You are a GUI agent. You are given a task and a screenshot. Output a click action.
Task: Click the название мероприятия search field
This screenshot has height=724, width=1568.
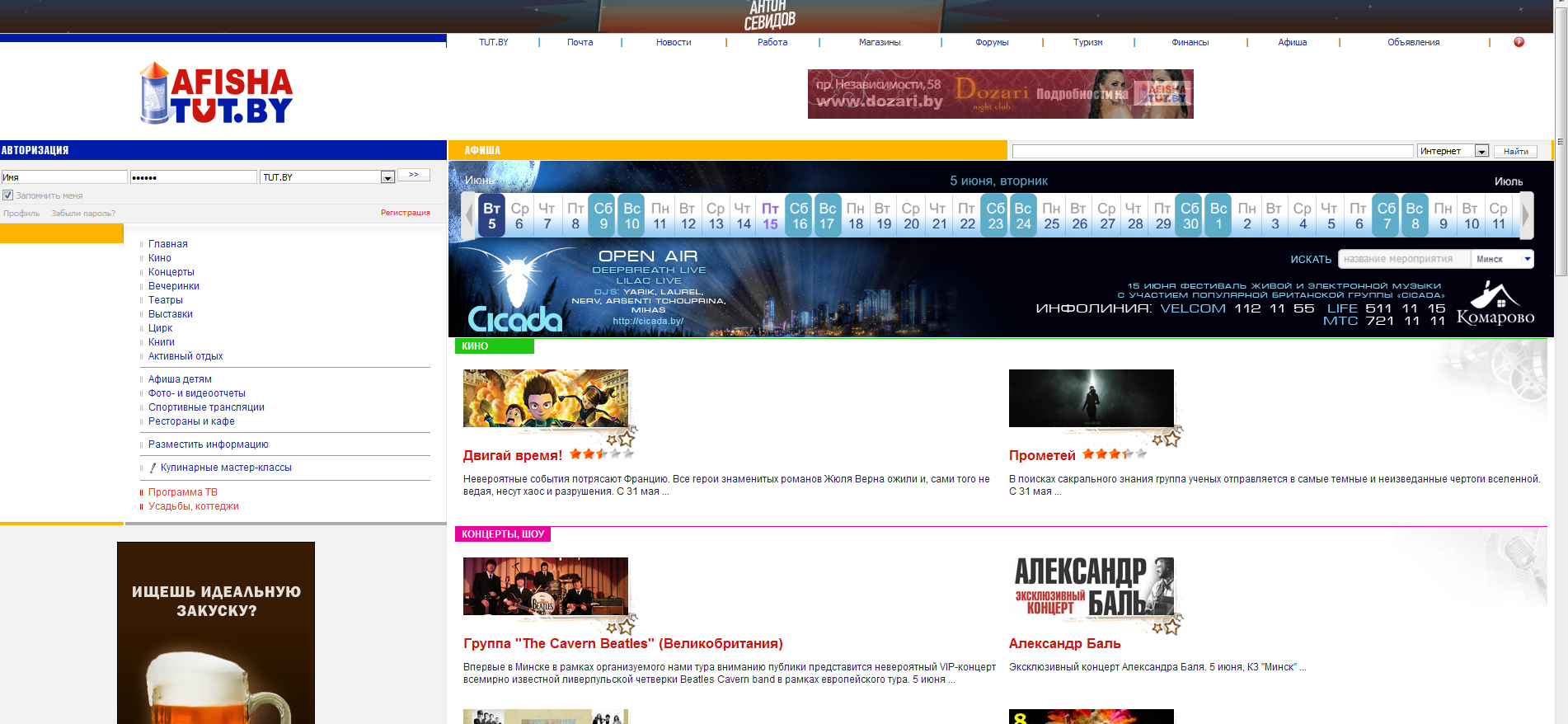(x=1404, y=259)
